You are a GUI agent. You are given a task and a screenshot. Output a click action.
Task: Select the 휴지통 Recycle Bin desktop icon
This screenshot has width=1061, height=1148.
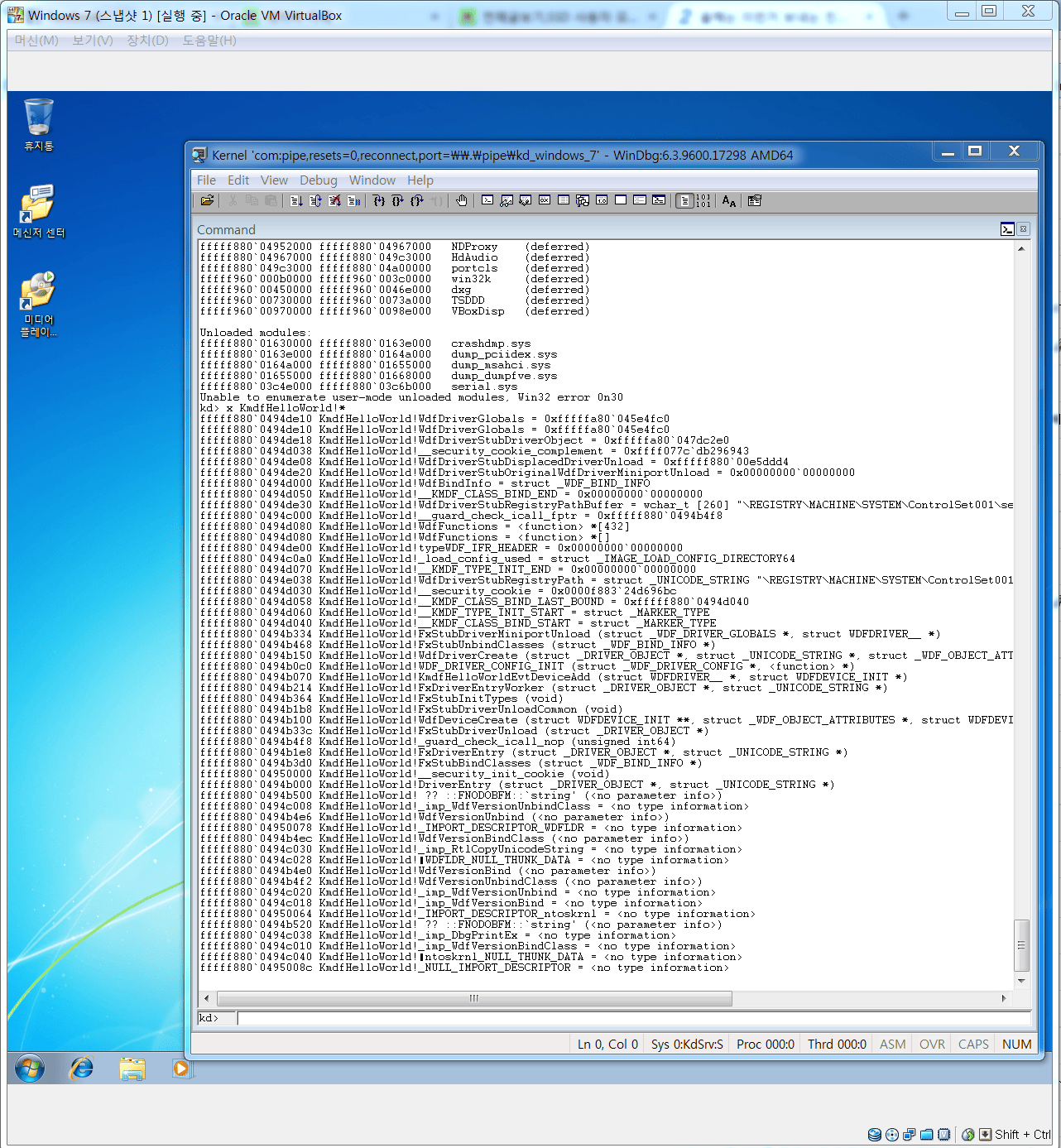(x=39, y=125)
